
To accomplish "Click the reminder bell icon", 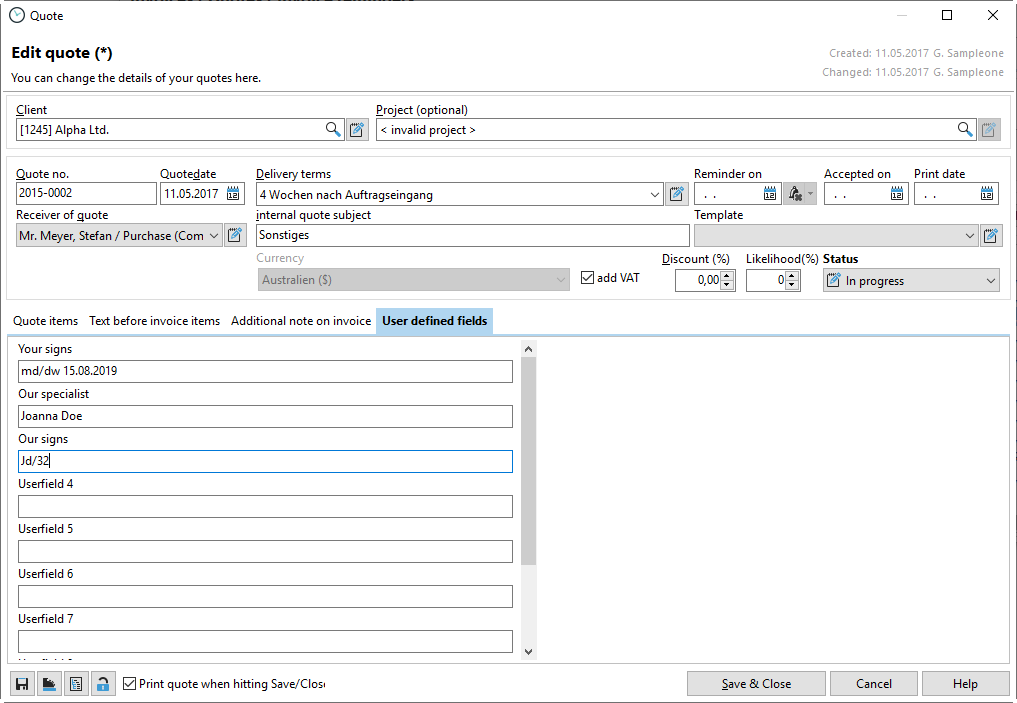I will click(x=795, y=194).
